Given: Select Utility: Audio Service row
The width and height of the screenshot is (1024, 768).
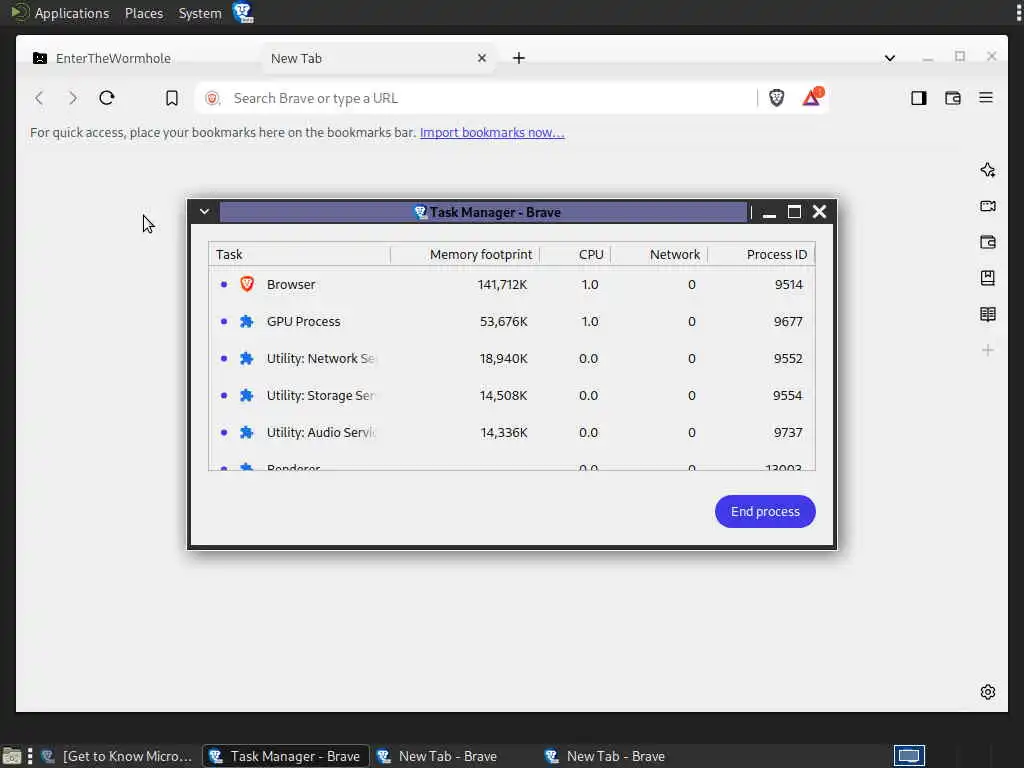Looking at the screenshot, I should coord(512,432).
